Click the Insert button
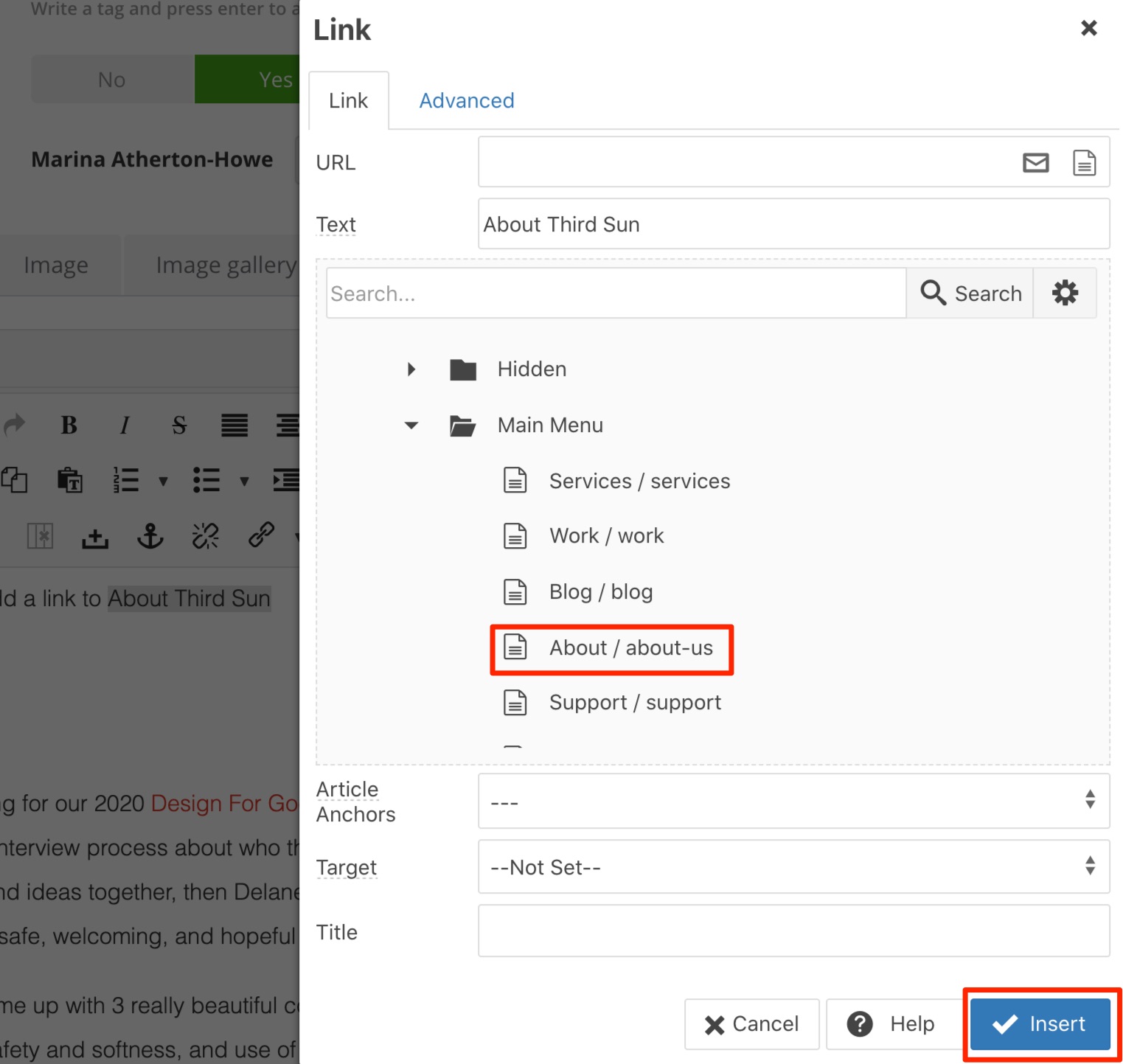The image size is (1123, 1064). click(1040, 1024)
